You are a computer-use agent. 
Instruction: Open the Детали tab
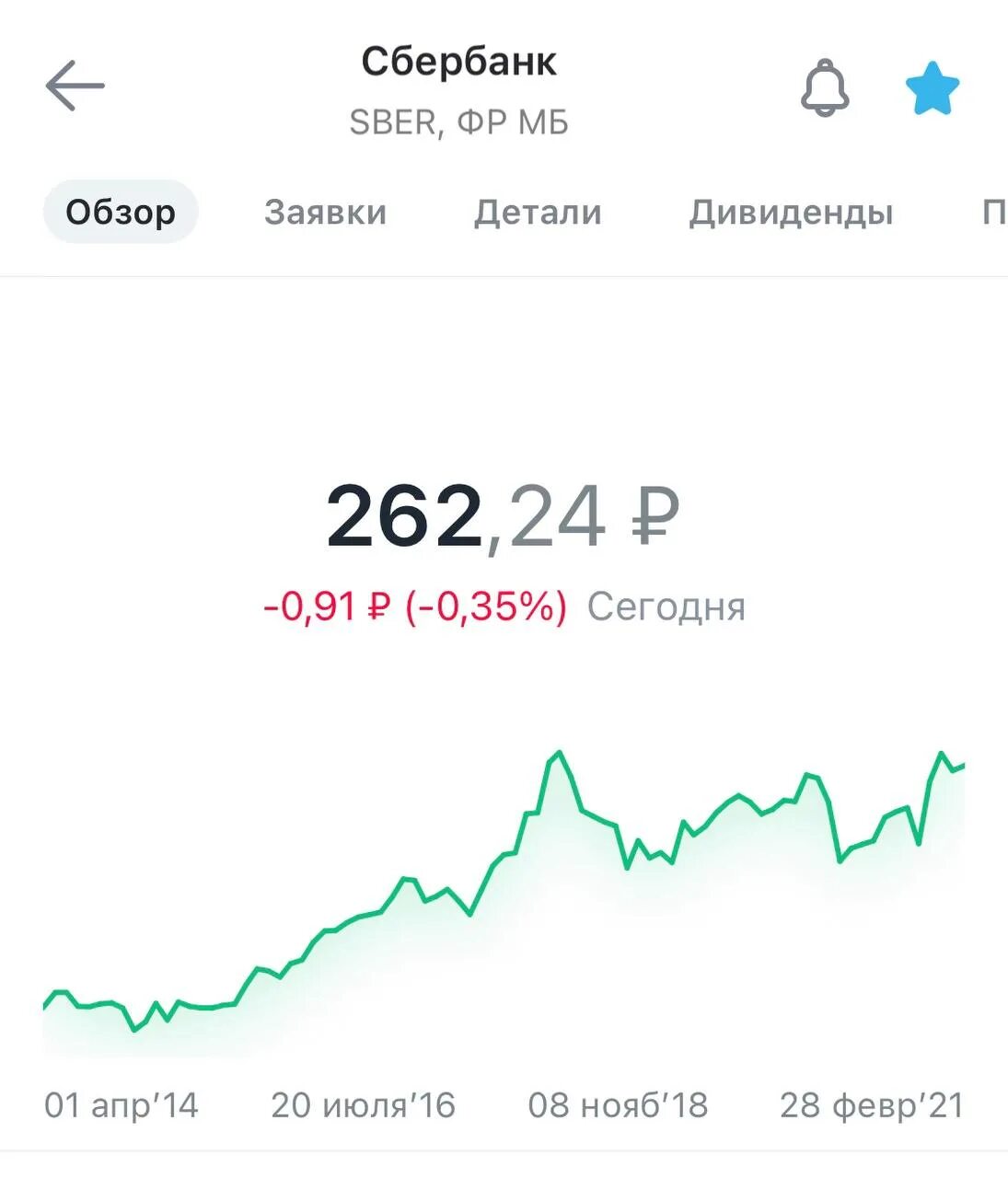[538, 213]
